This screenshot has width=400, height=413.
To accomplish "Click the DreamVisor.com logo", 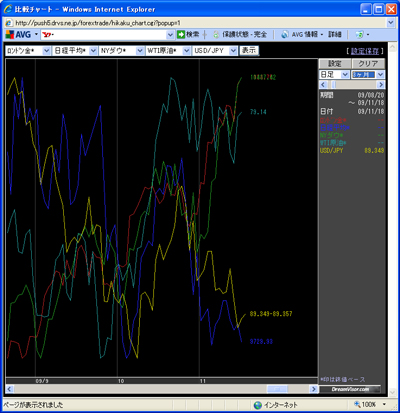I will [x=350, y=389].
